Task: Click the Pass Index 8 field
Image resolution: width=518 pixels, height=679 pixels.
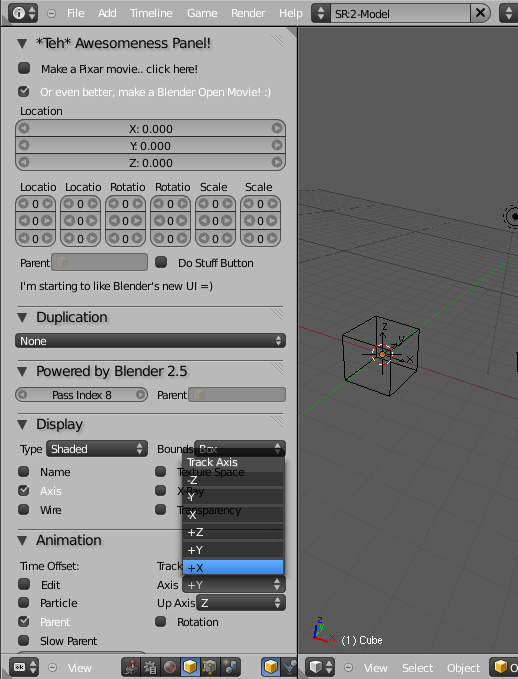Action: [81, 394]
